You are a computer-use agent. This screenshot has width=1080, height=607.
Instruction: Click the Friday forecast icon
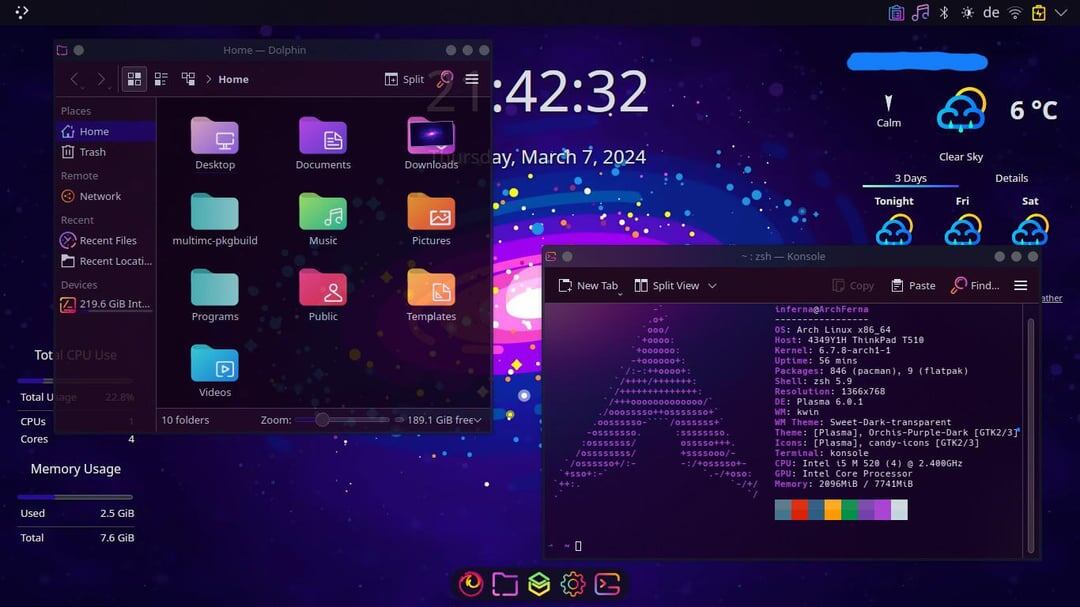coord(962,229)
